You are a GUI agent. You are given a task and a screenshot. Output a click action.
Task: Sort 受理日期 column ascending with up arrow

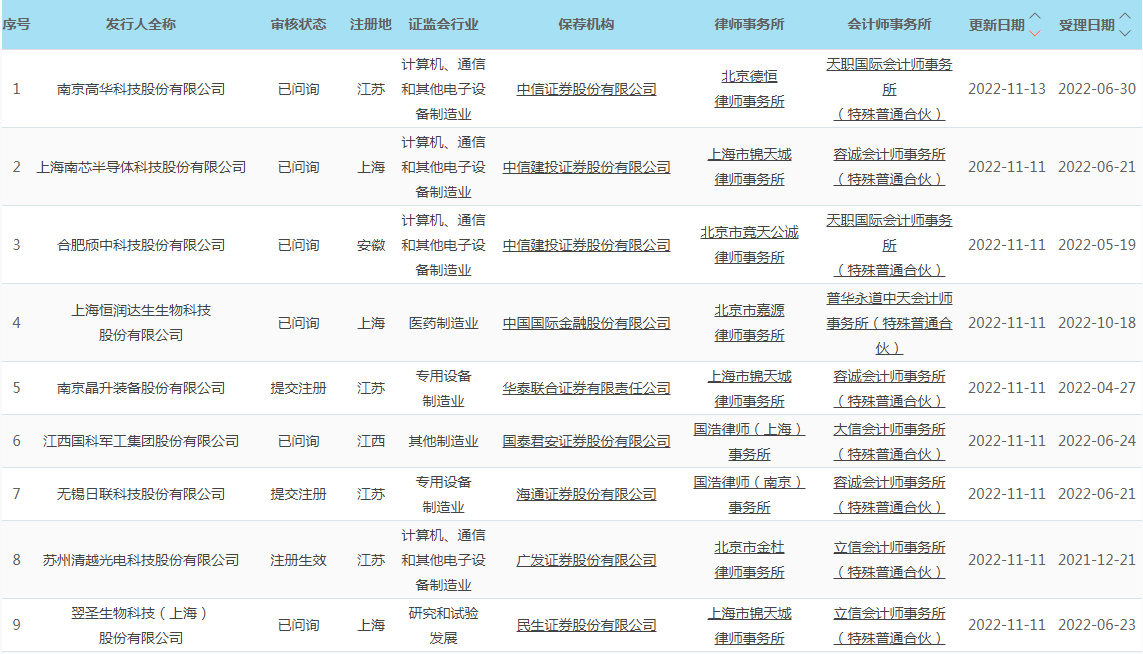[1125, 17]
